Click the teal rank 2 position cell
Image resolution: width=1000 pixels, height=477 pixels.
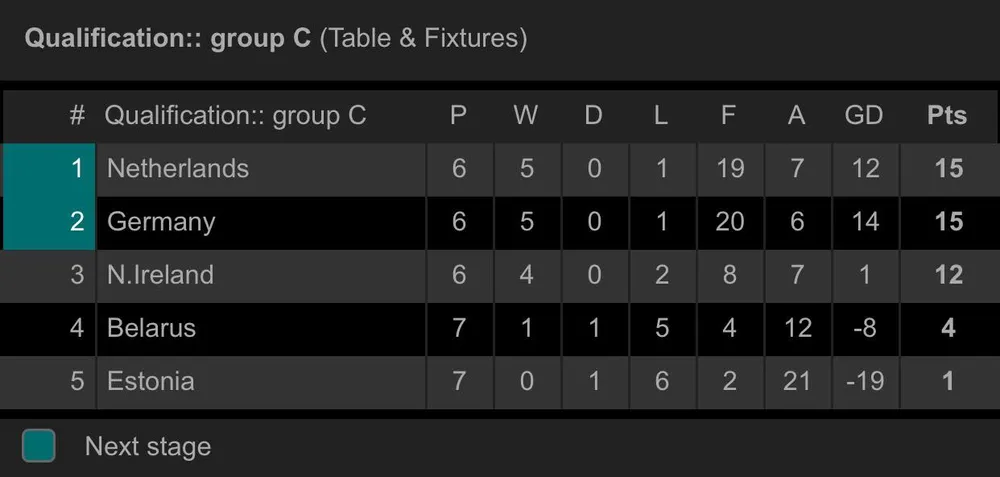[x=49, y=221]
